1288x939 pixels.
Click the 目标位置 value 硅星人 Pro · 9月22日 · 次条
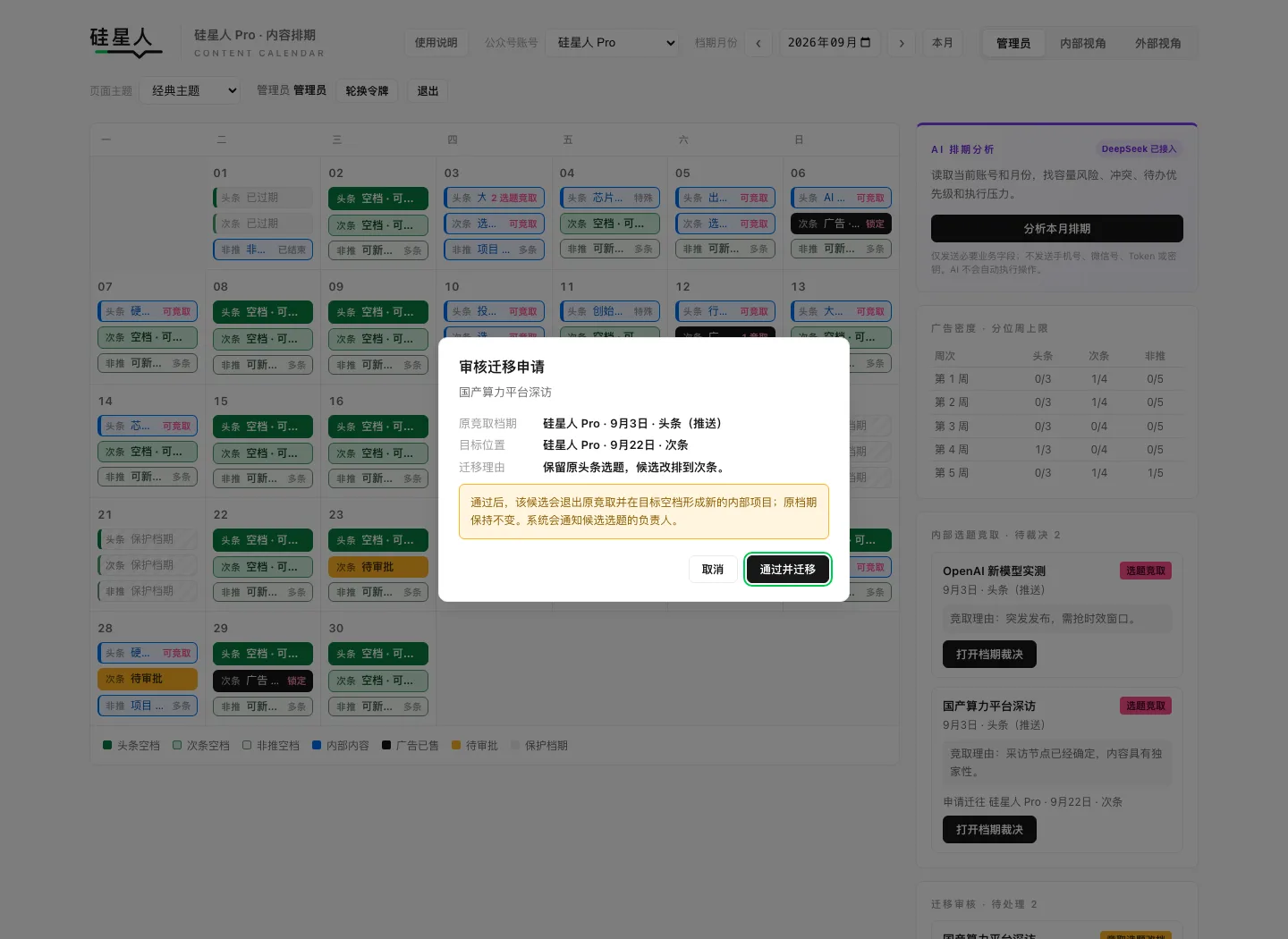(x=615, y=444)
